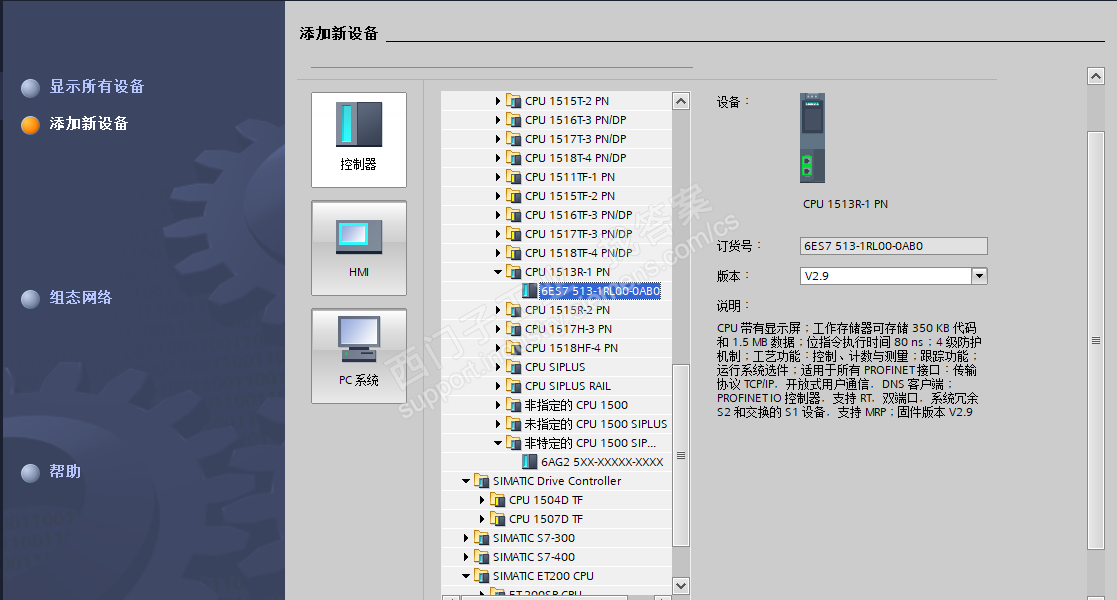Image resolution: width=1117 pixels, height=600 pixels.
Task: Click the CPU 1518HF-4 PN folder icon
Action: pyautogui.click(x=514, y=348)
